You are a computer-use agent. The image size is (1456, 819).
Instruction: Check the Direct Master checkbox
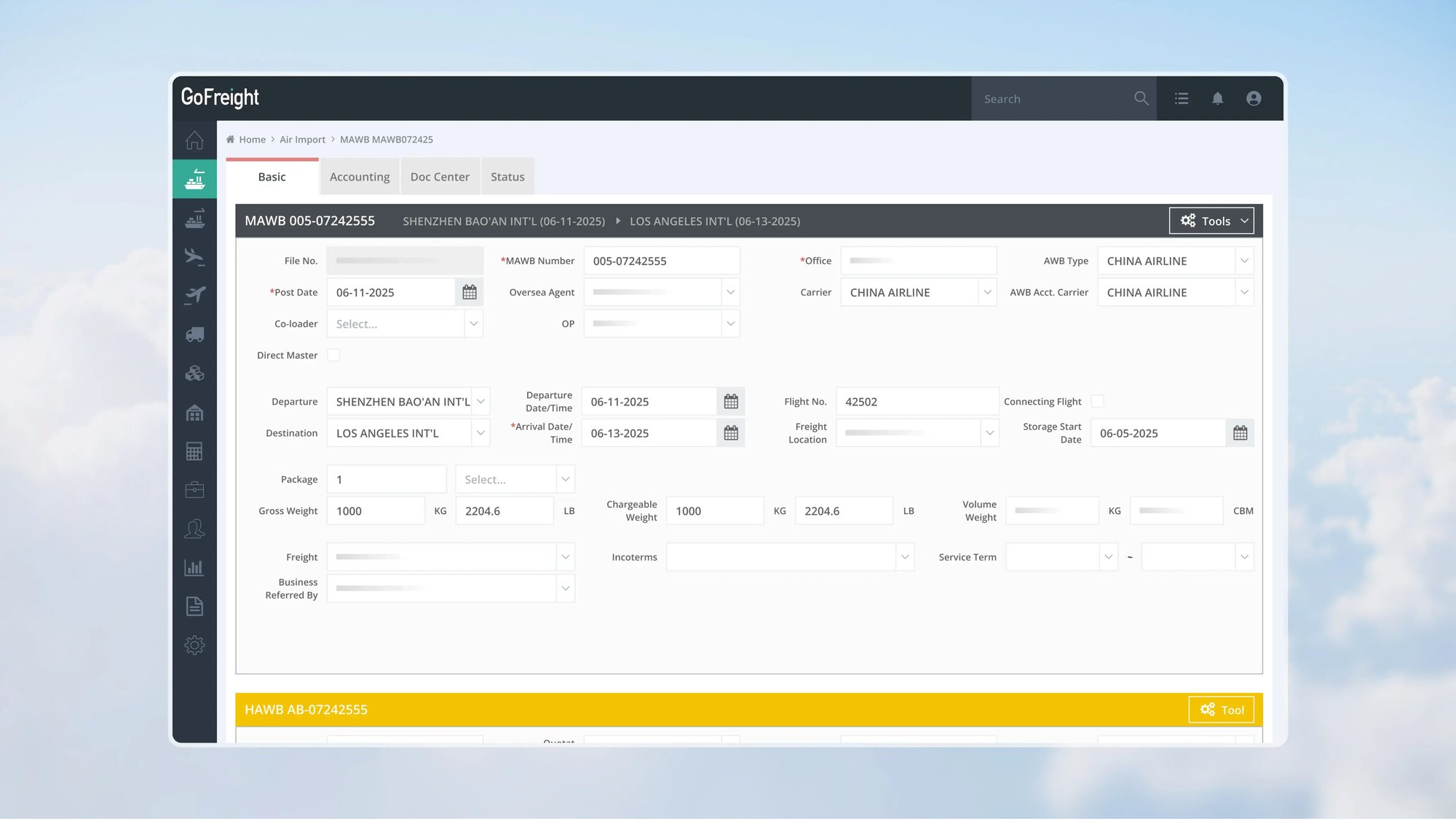pos(333,355)
